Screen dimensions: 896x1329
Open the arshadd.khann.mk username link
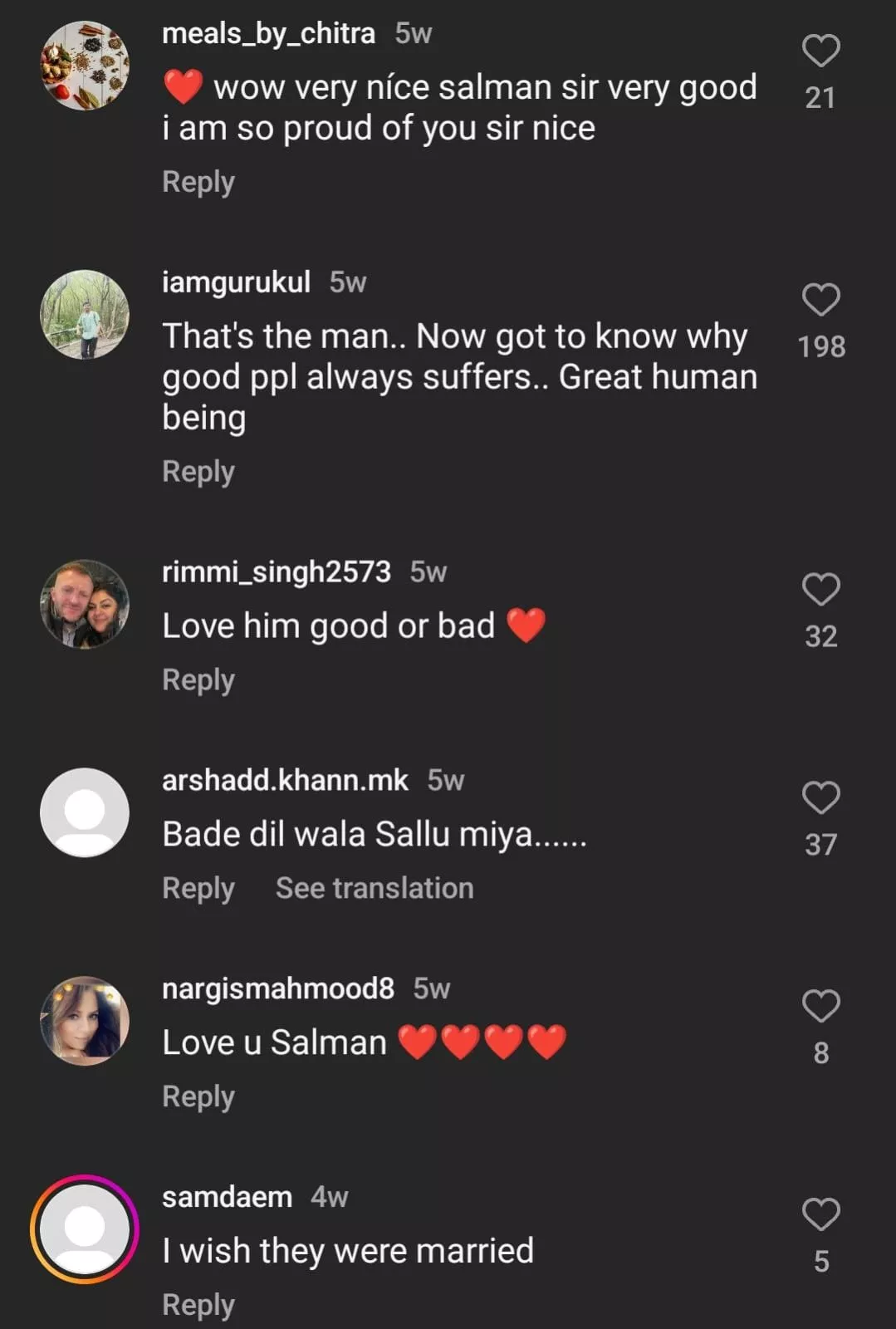[285, 781]
